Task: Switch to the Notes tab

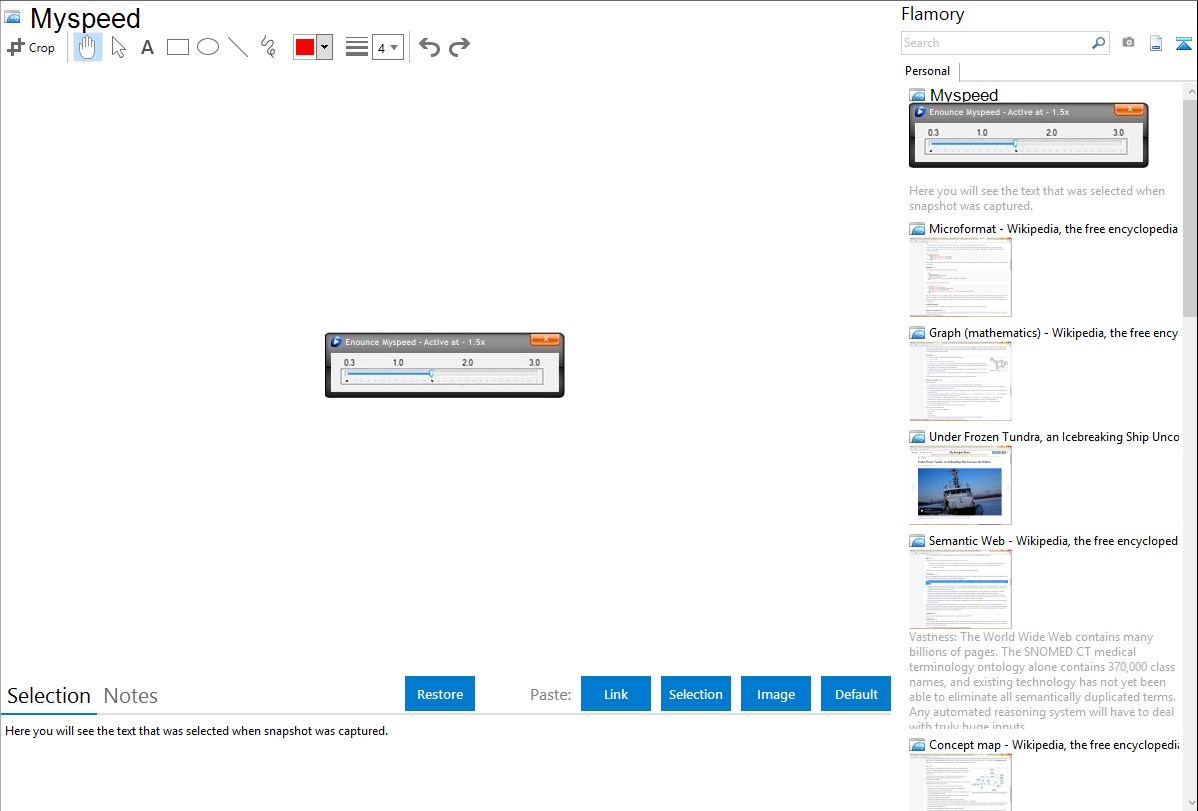Action: (131, 696)
